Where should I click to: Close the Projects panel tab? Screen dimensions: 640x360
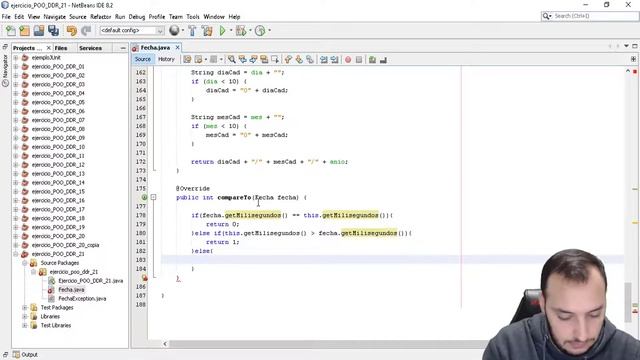49,48
